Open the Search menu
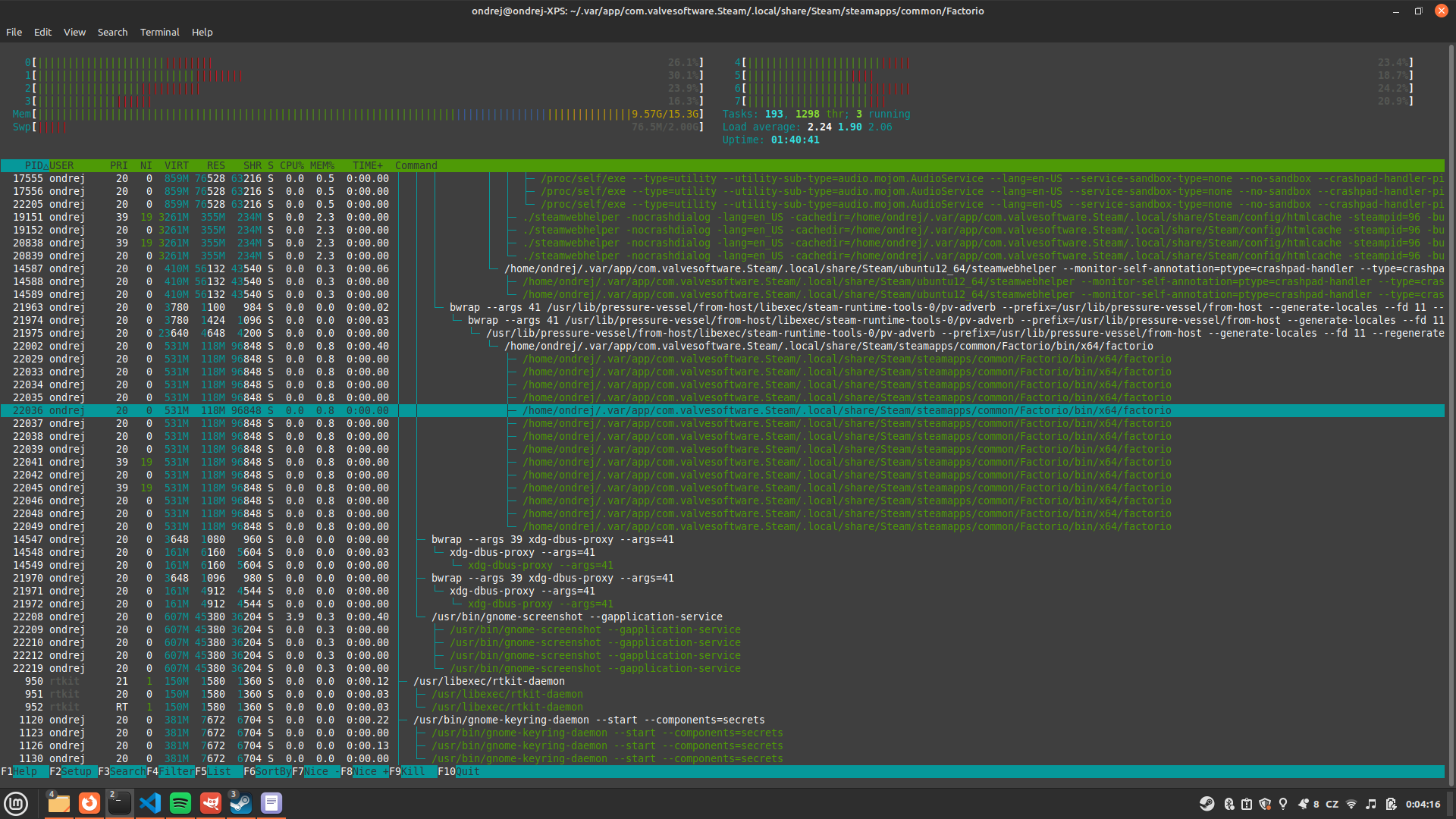 (x=112, y=32)
